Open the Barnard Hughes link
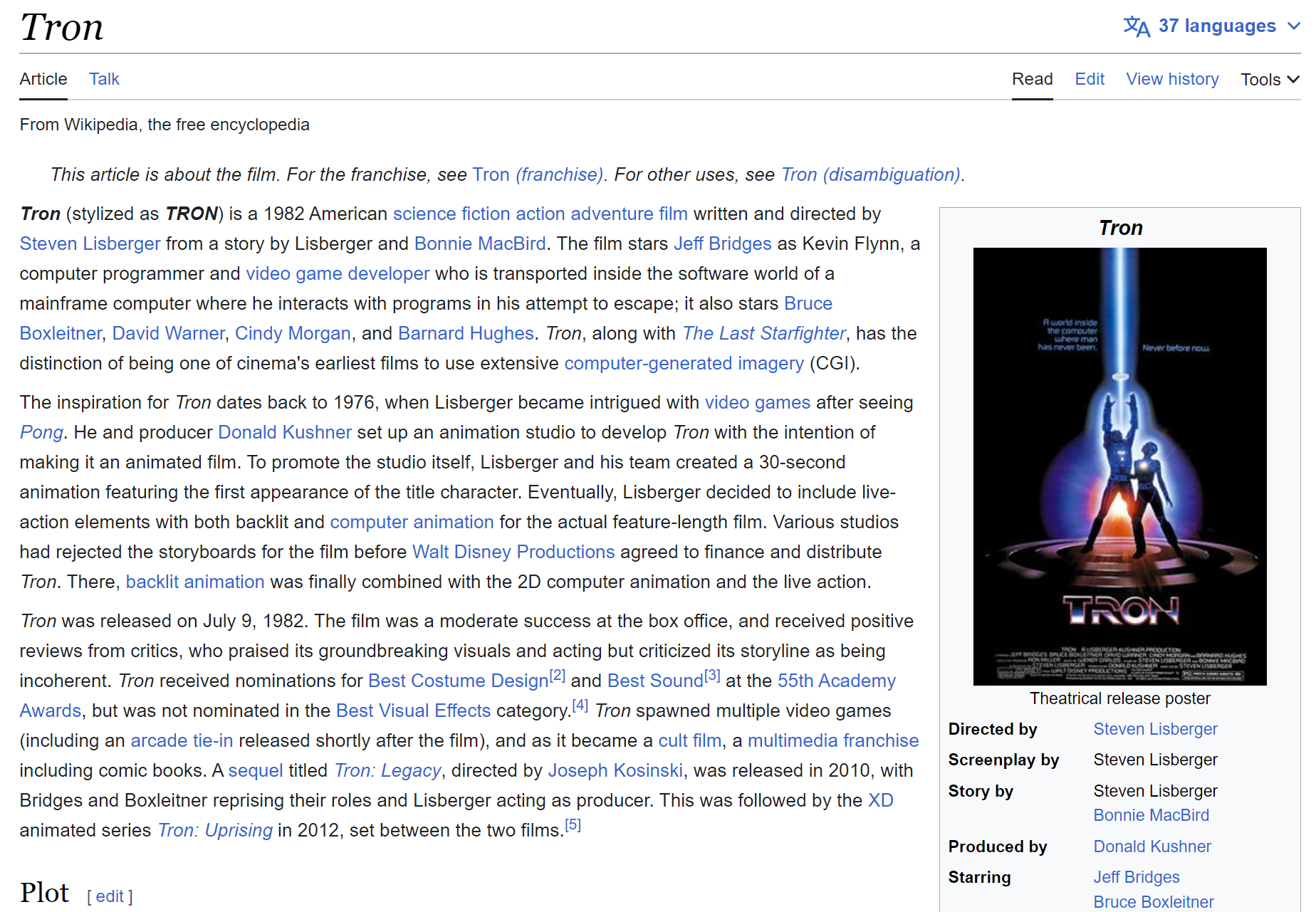This screenshot has height=912, width=1316. click(x=466, y=333)
